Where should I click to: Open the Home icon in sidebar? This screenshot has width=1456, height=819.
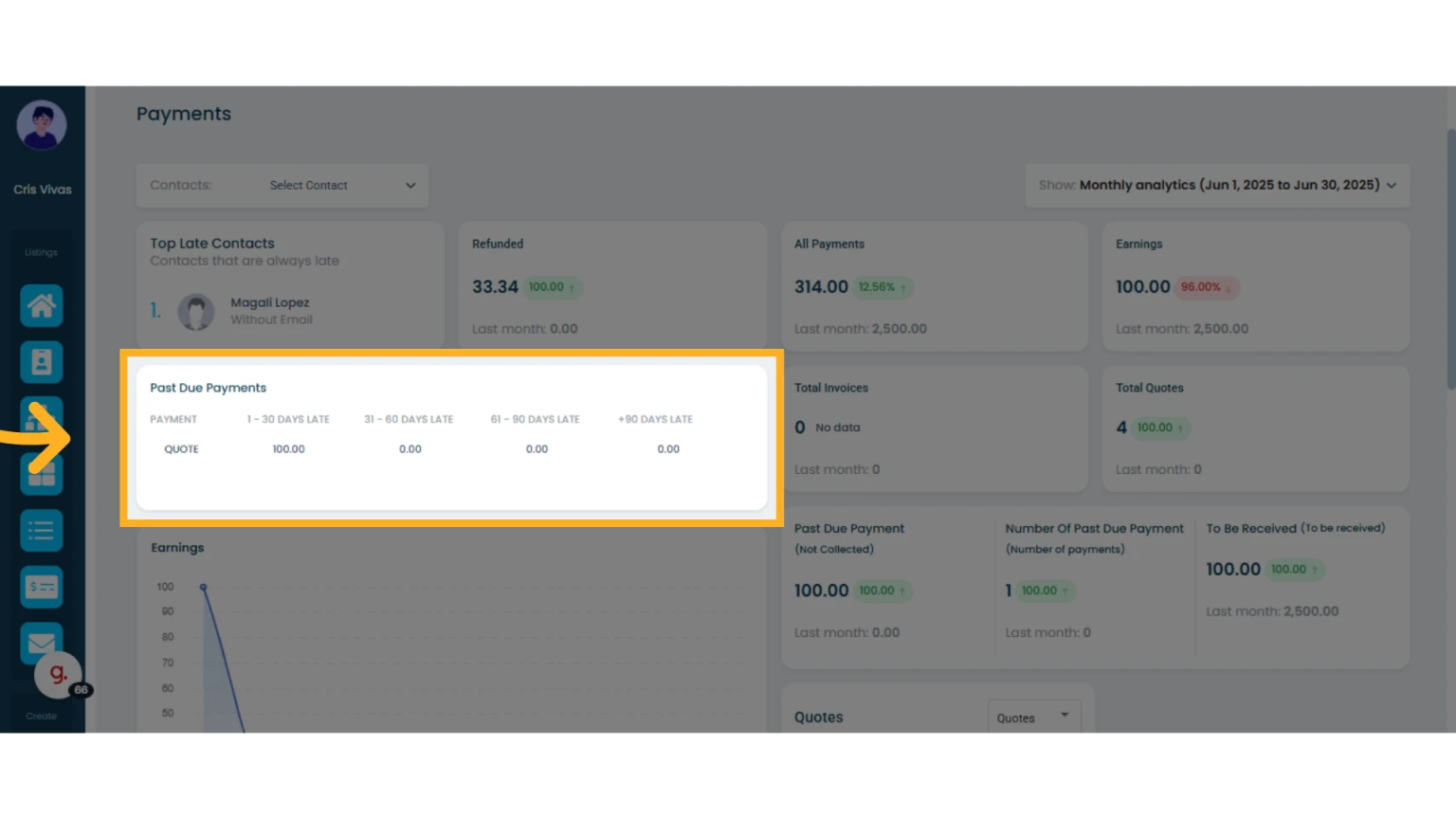(x=41, y=305)
